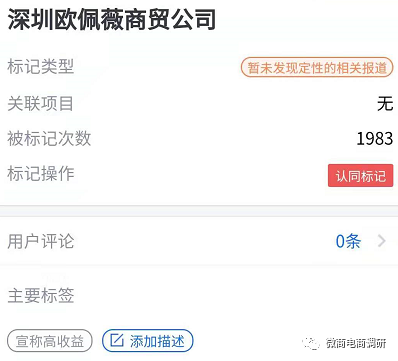Click the 1983 marked count number
Viewport: 398px width, 361px height.
click(375, 138)
